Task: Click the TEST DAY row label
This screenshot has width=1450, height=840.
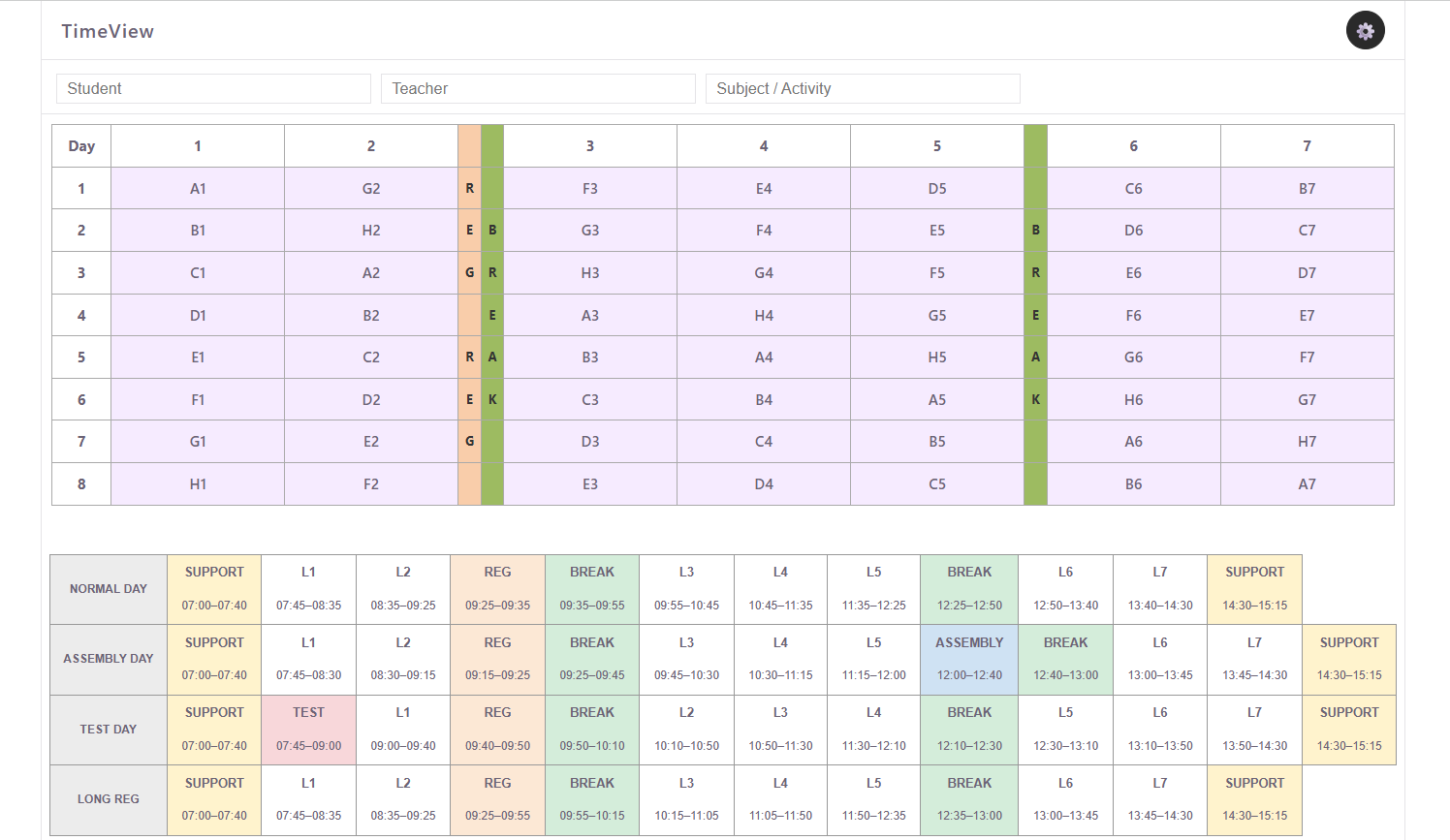Action: click(109, 730)
